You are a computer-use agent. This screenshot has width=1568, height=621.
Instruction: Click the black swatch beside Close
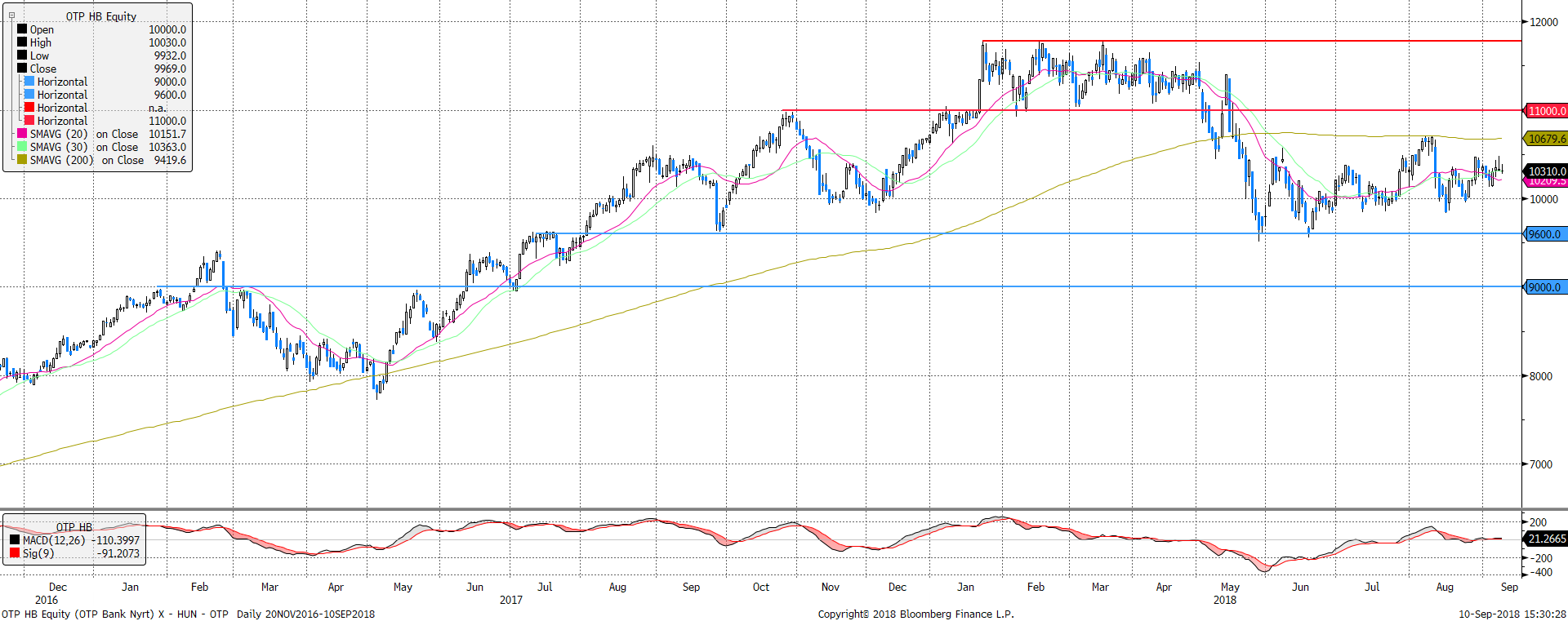click(22, 69)
